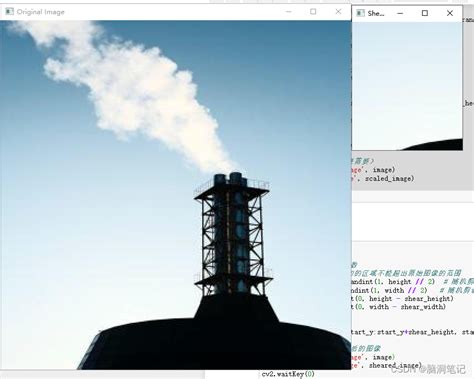This screenshot has width=474, height=379.
Task: Click inside the sheared image preview
Action: pos(407,86)
